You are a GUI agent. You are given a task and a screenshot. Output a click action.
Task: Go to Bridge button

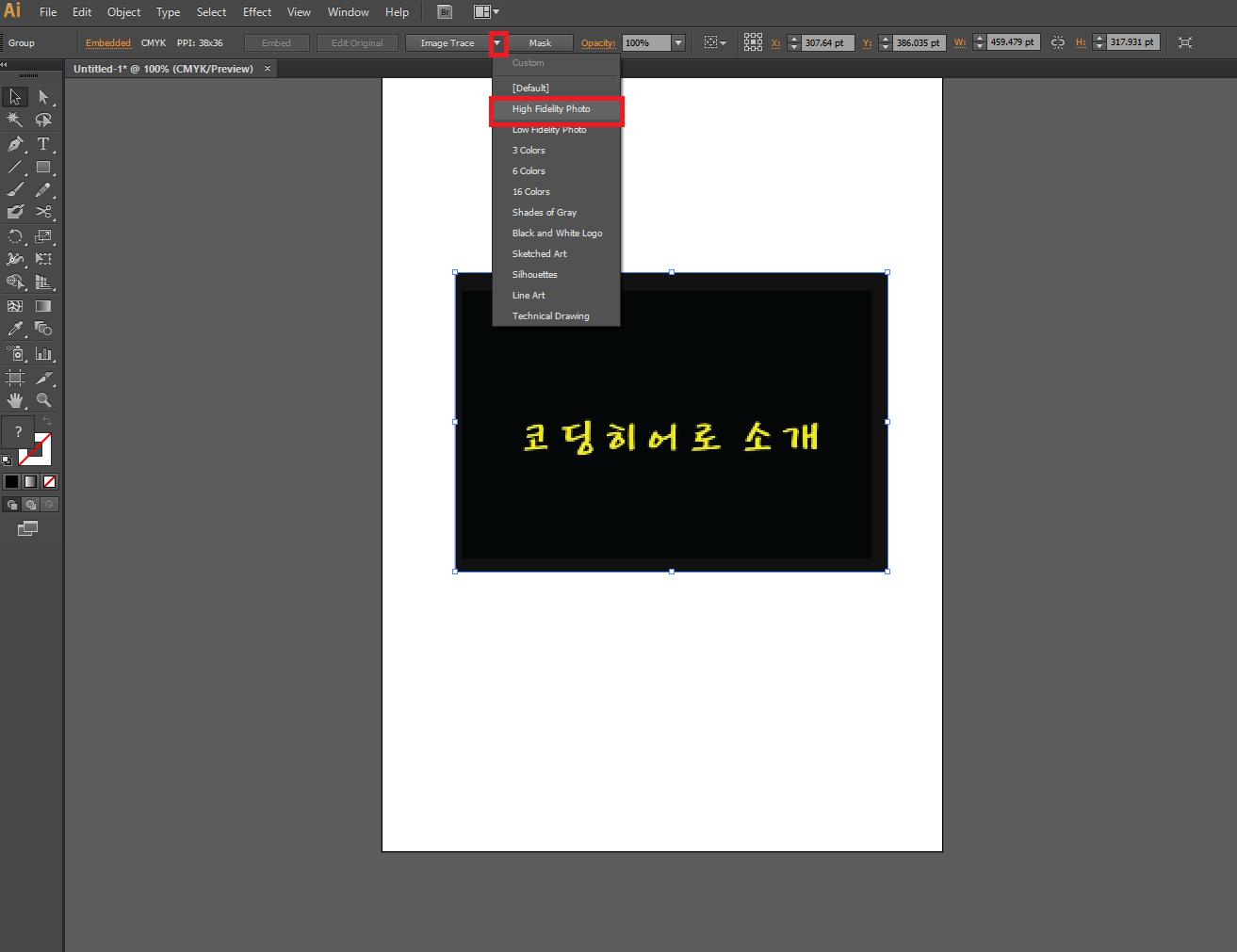[x=445, y=12]
